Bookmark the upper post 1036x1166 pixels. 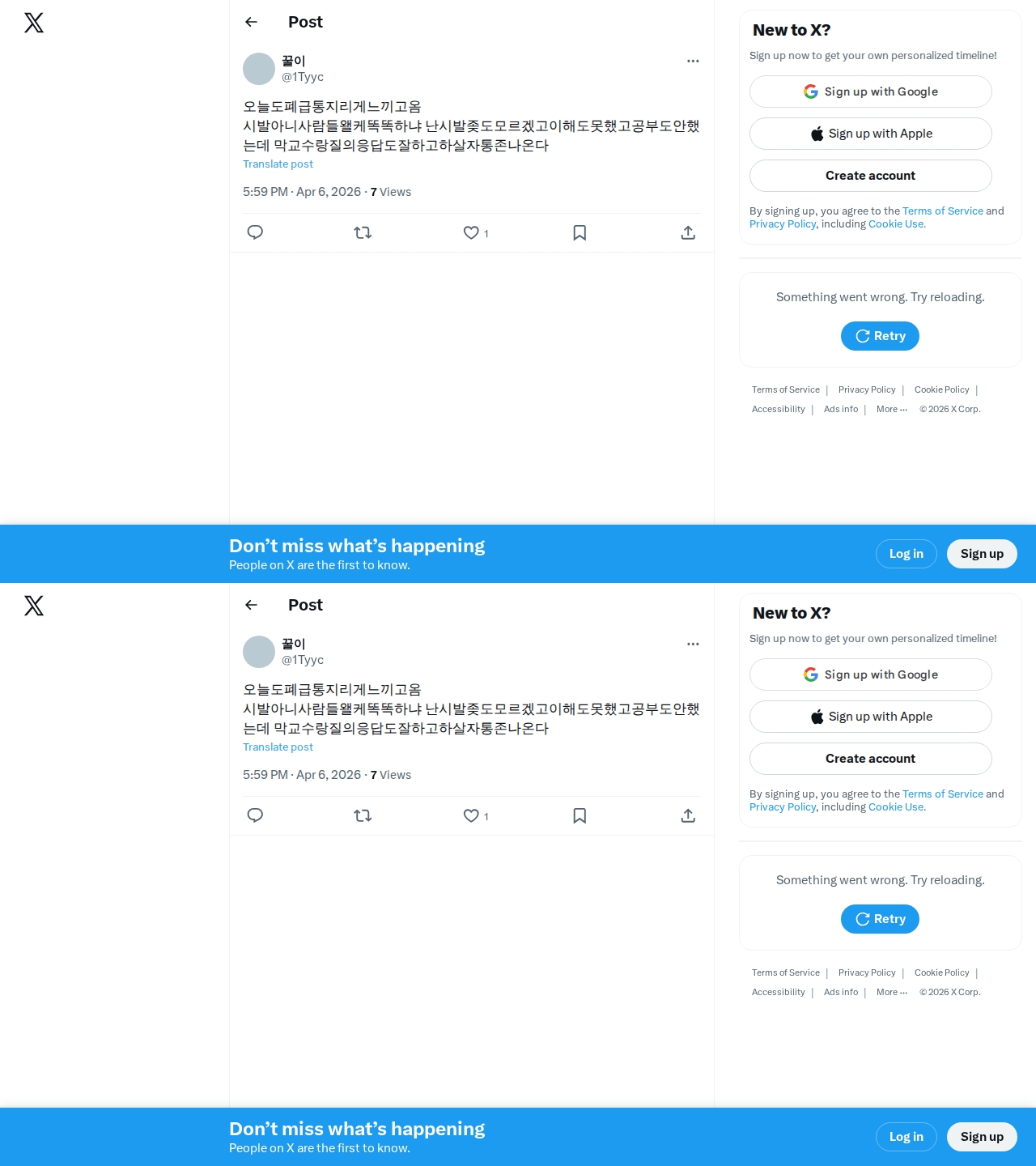pyautogui.click(x=580, y=232)
